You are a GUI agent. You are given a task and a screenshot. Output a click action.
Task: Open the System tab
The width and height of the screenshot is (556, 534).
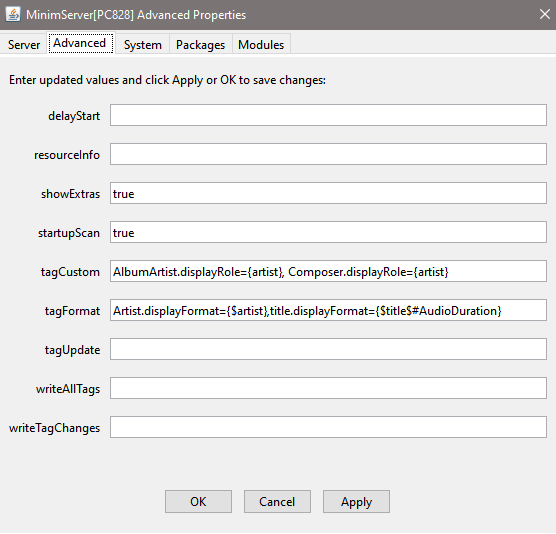pos(143,45)
